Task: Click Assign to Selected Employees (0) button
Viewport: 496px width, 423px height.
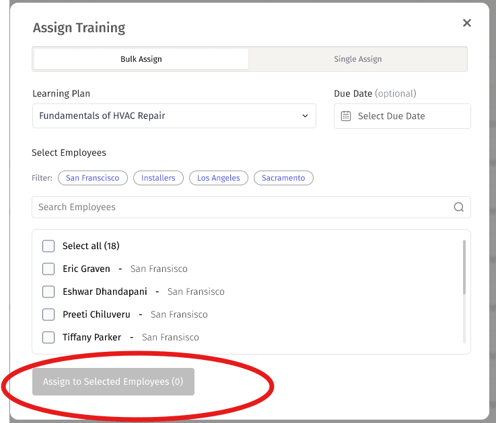Action: [113, 382]
